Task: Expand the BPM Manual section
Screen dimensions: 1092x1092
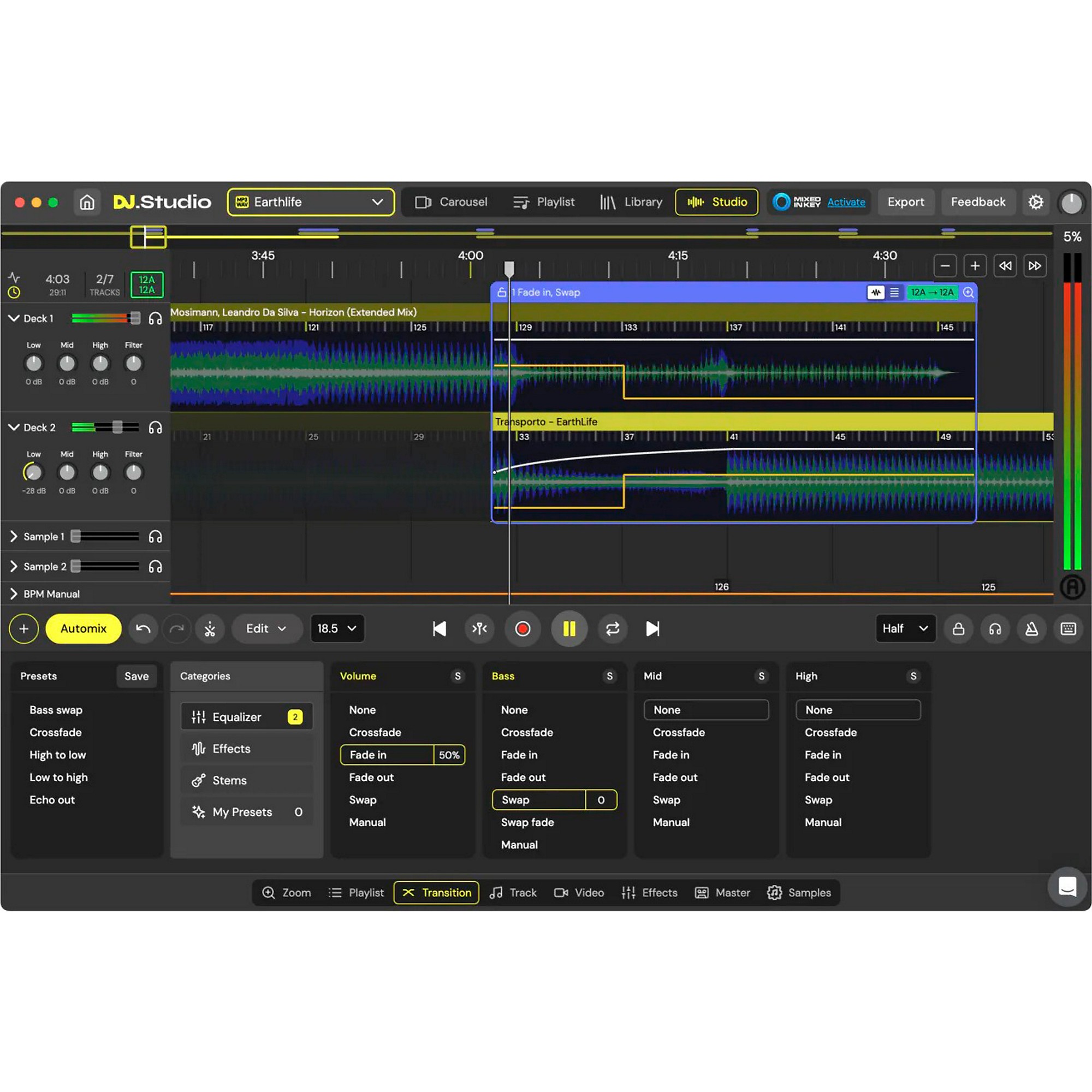Action: point(13,594)
